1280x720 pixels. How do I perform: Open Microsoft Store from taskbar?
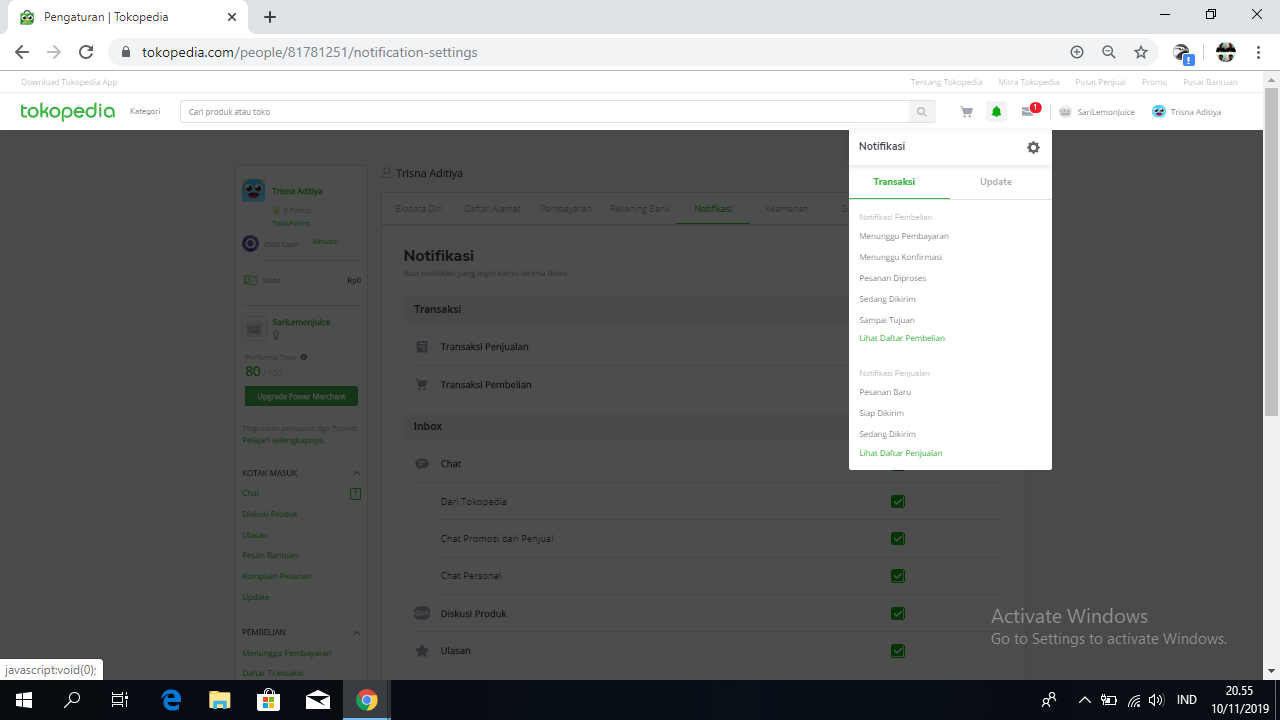(268, 700)
